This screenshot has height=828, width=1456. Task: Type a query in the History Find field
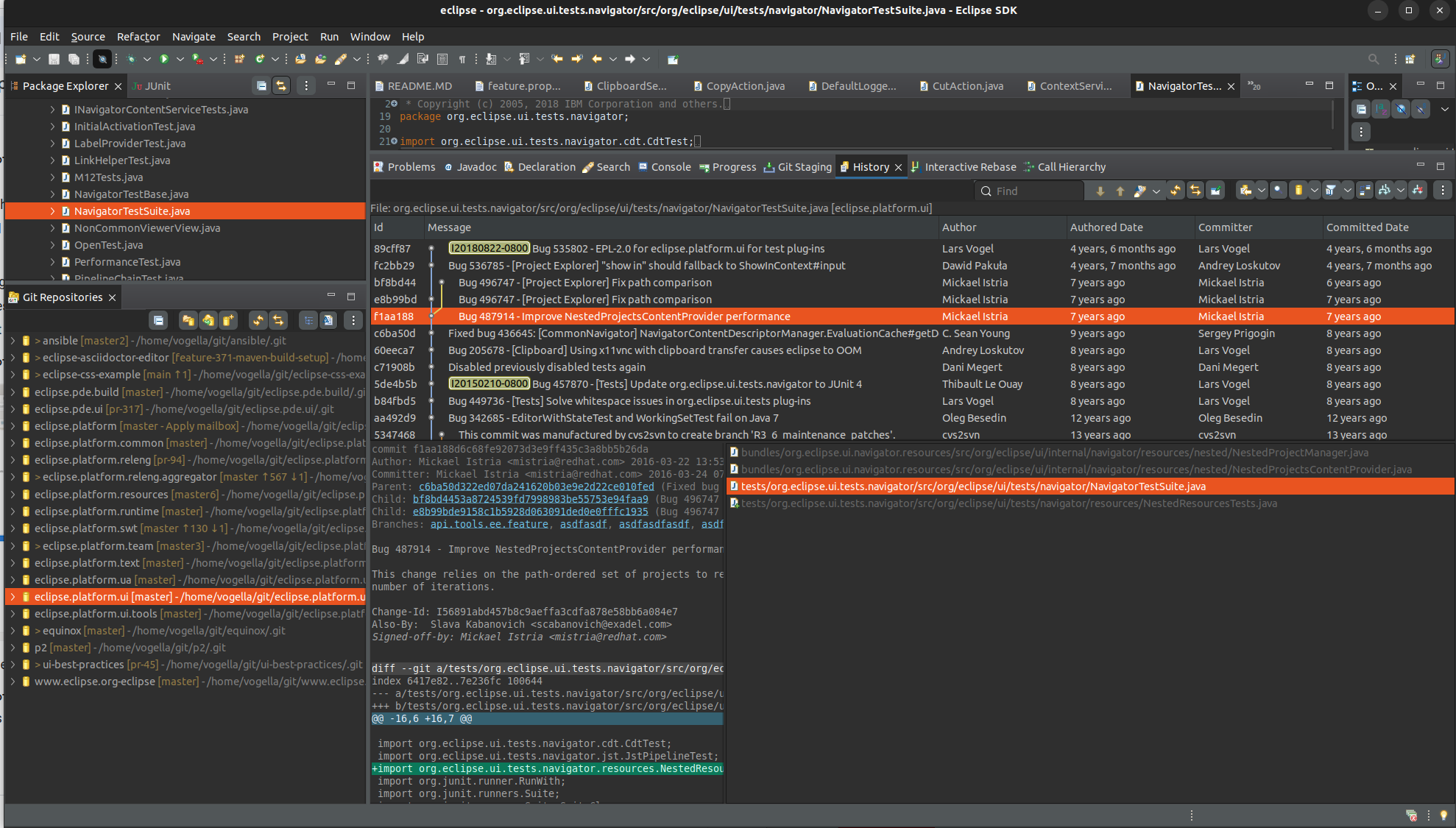tap(1031, 190)
